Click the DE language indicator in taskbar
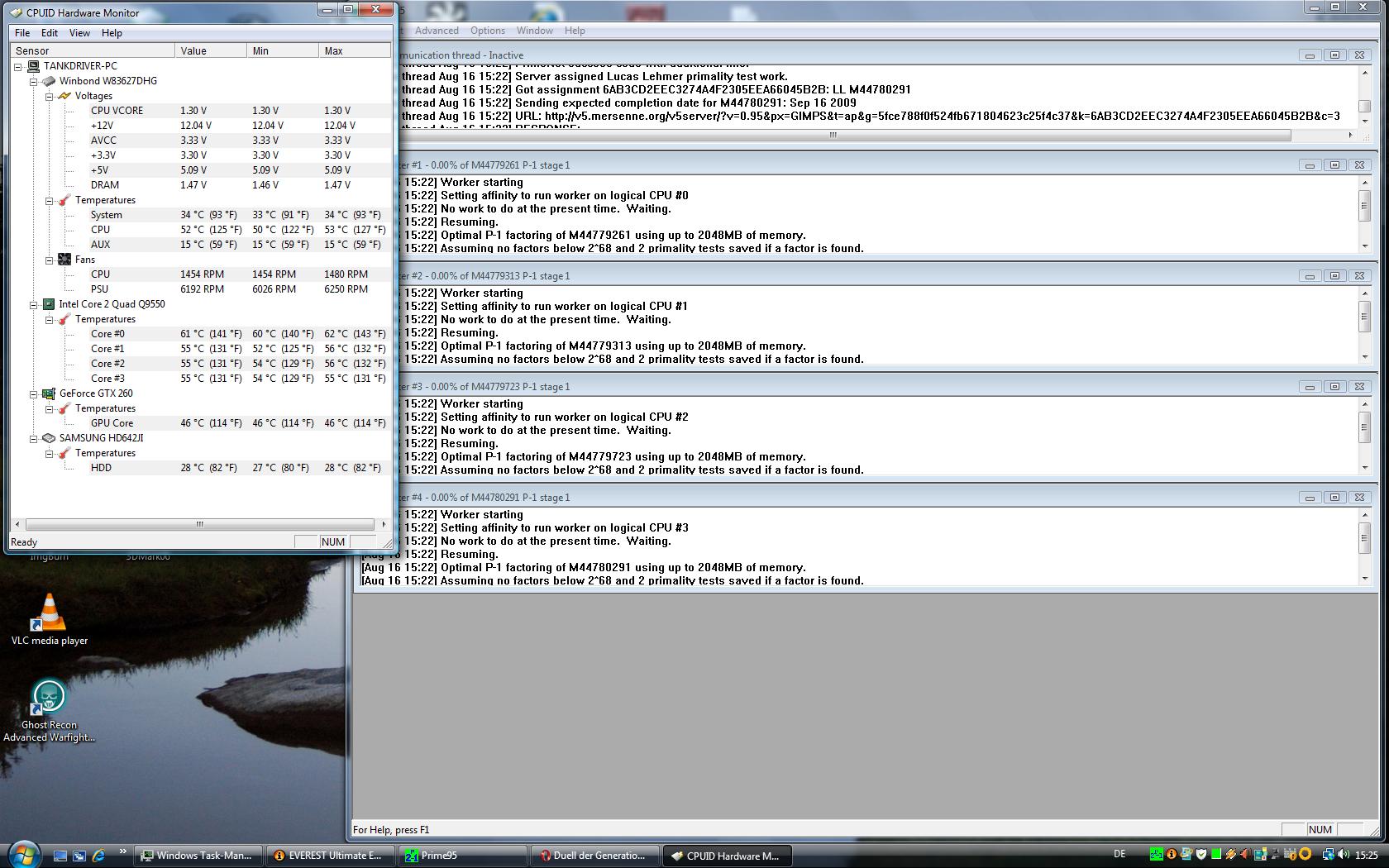The height and width of the screenshot is (868, 1389). (1119, 855)
